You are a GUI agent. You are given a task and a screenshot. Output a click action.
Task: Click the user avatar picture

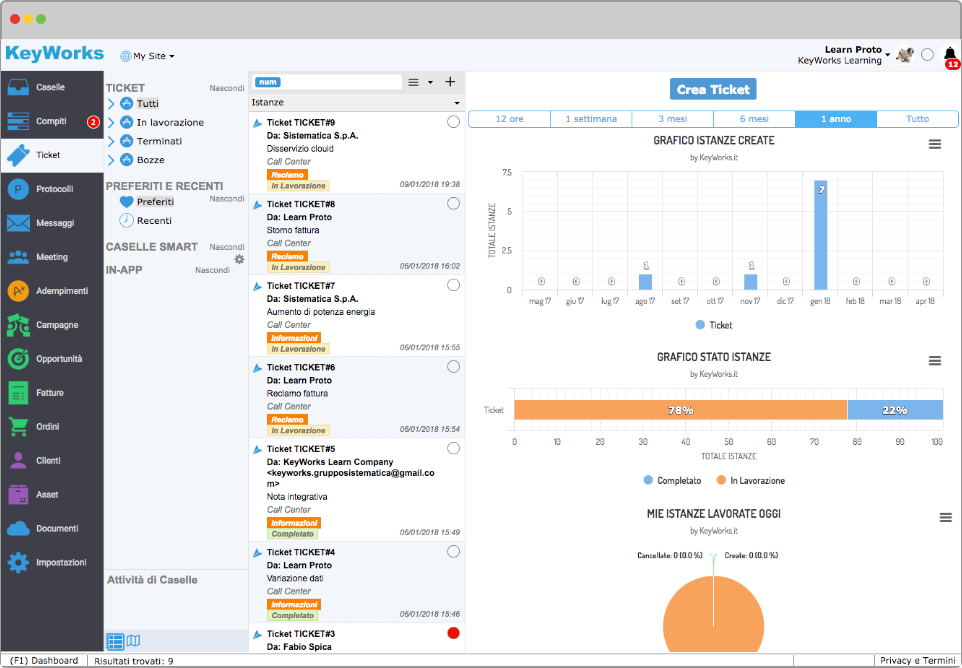[905, 55]
